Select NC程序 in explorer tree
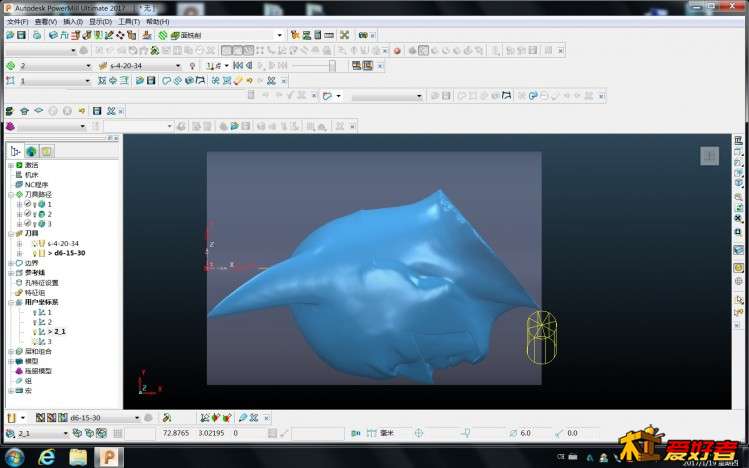 point(36,184)
